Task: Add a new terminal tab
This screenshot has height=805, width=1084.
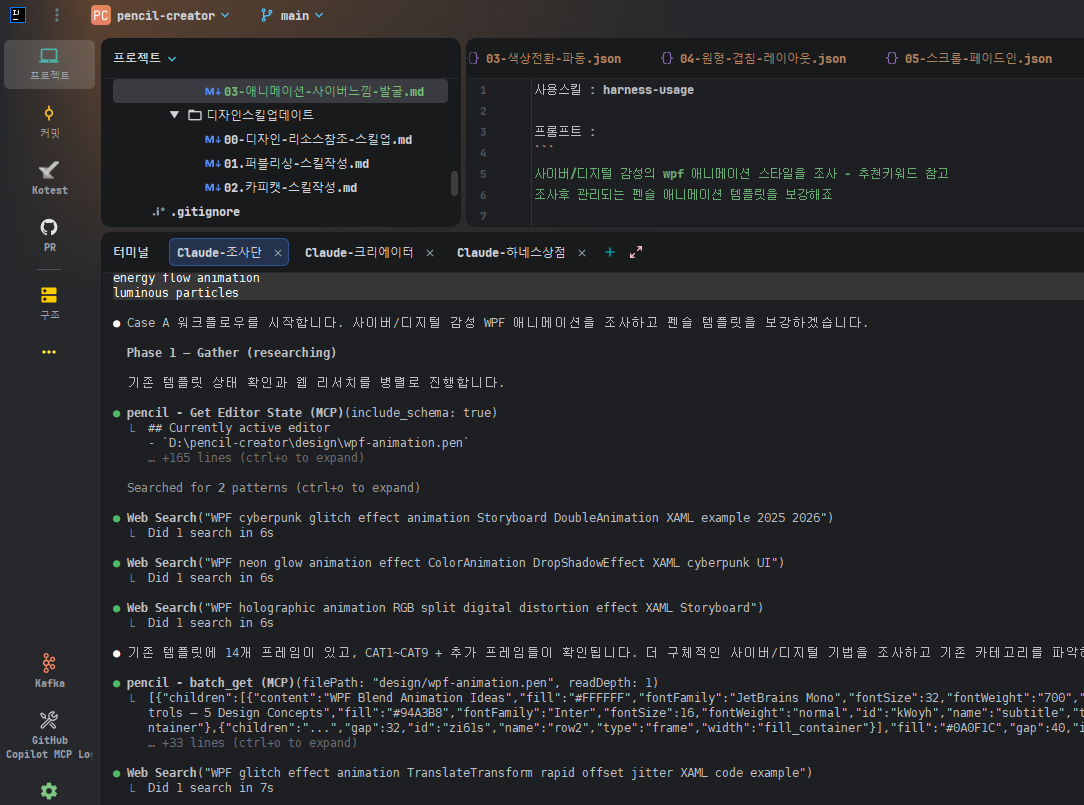Action: pyautogui.click(x=610, y=253)
